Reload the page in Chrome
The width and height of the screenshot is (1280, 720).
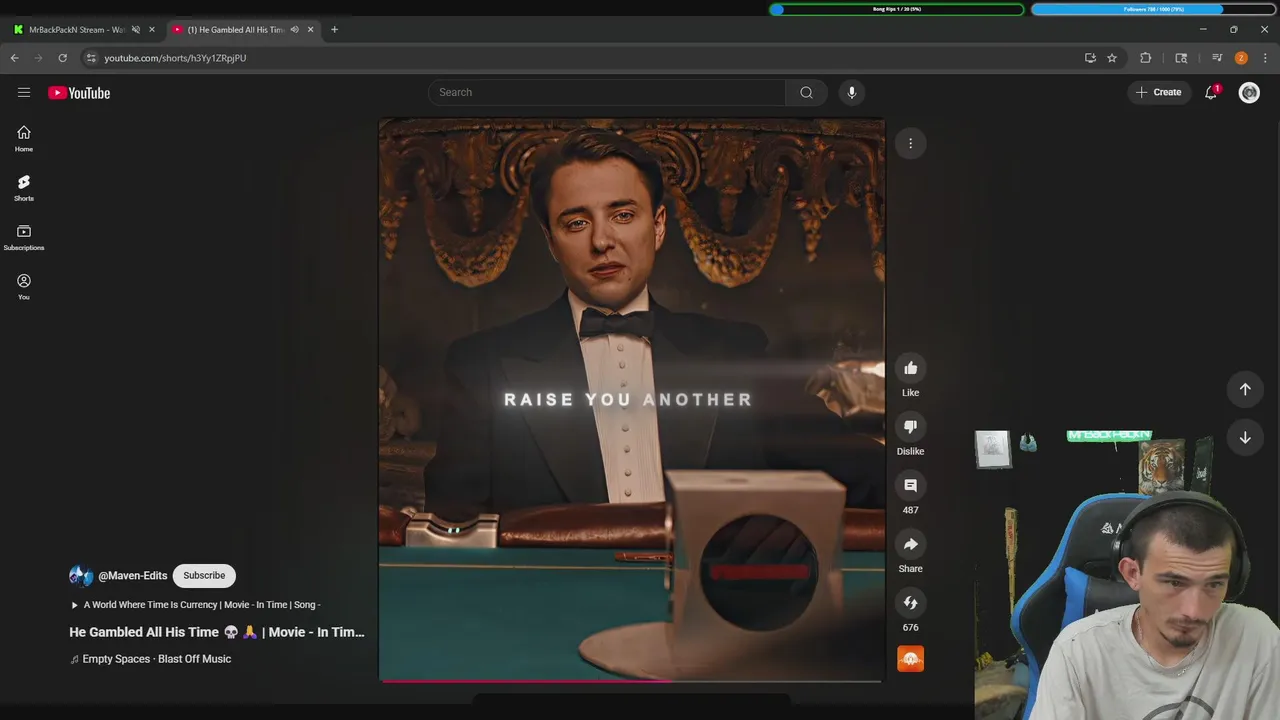(62, 58)
